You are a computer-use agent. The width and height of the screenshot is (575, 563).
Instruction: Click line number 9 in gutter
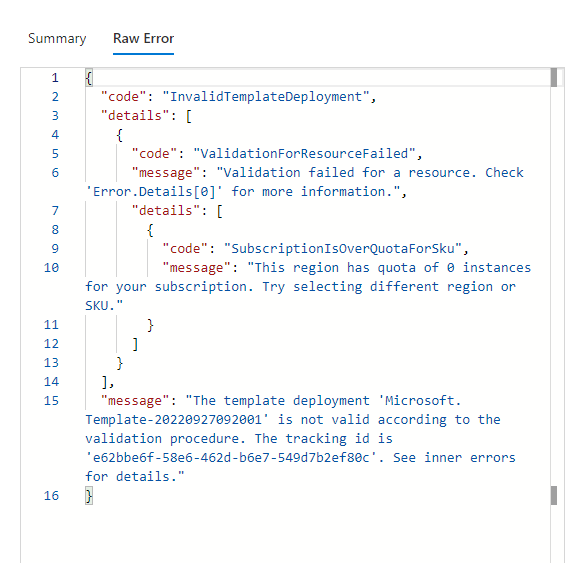point(55,249)
